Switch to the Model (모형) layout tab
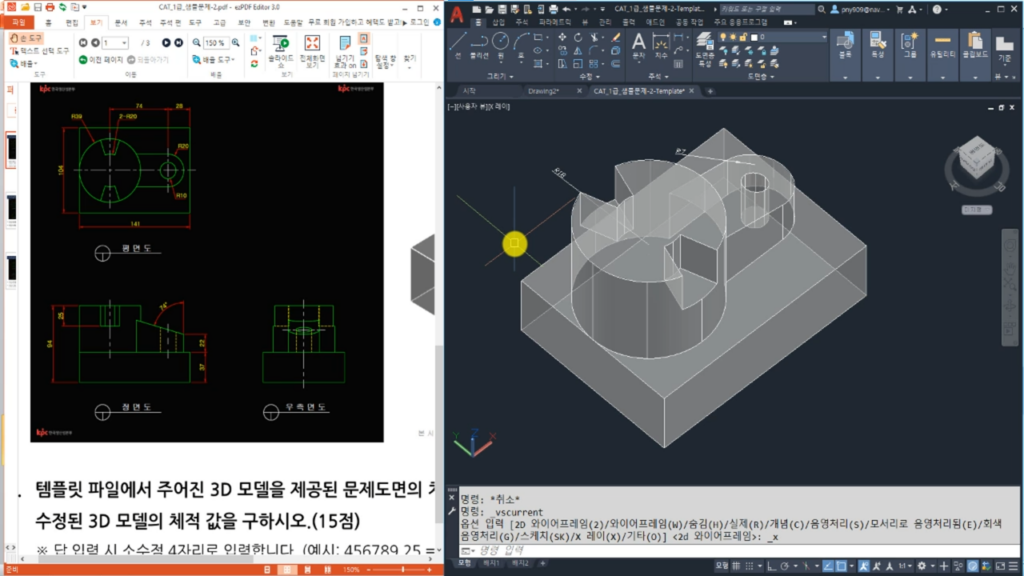The width and height of the screenshot is (1024, 576). pyautogui.click(x=464, y=563)
